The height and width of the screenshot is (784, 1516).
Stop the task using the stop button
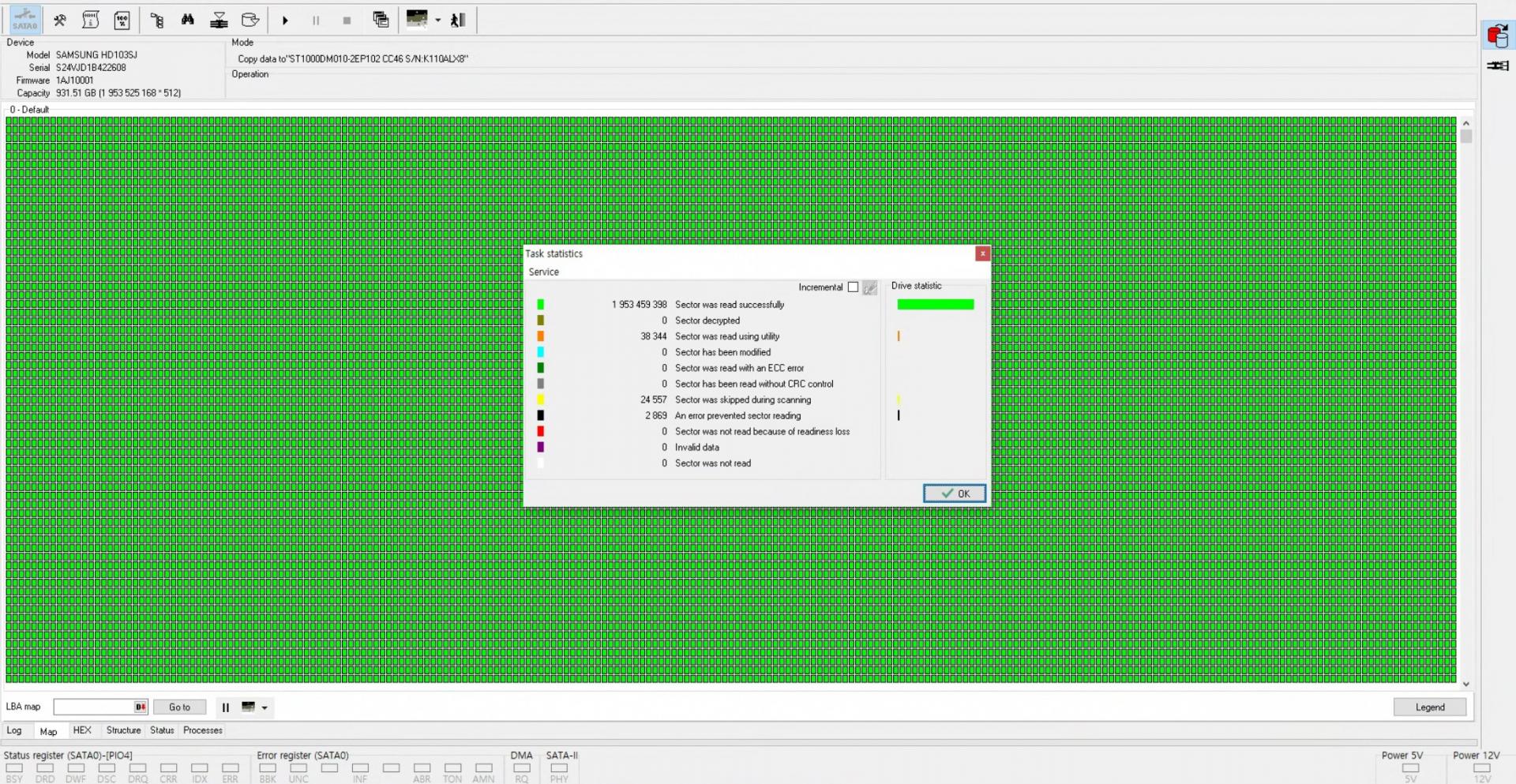pyautogui.click(x=347, y=21)
